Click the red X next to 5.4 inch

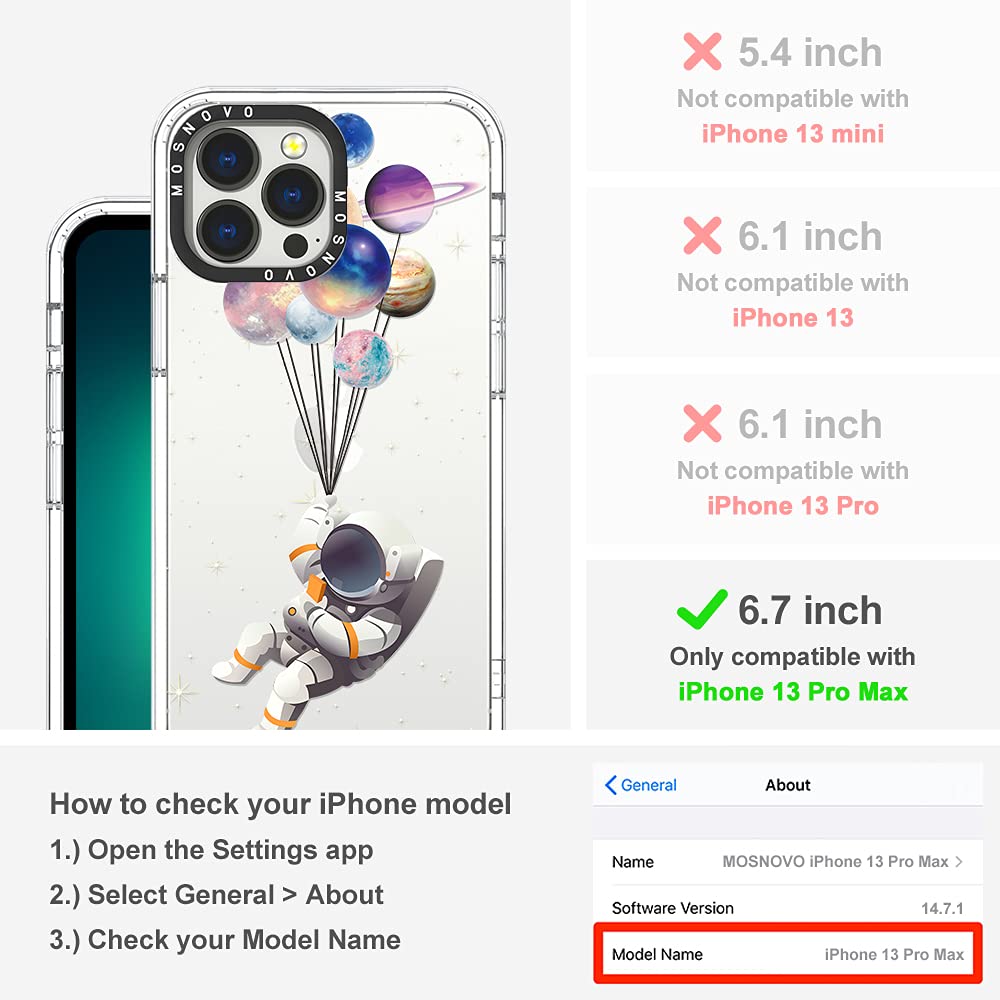[702, 52]
